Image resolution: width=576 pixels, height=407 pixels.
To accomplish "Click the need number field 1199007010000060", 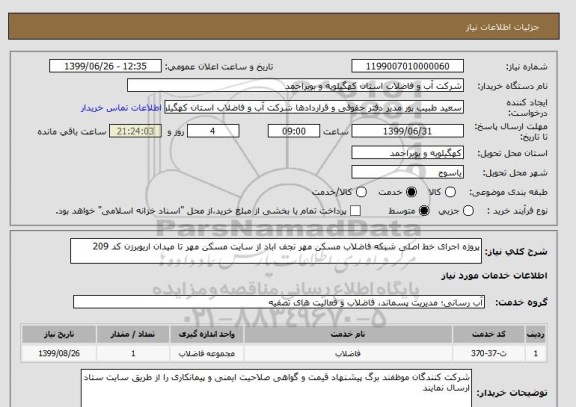I will 407,66.
